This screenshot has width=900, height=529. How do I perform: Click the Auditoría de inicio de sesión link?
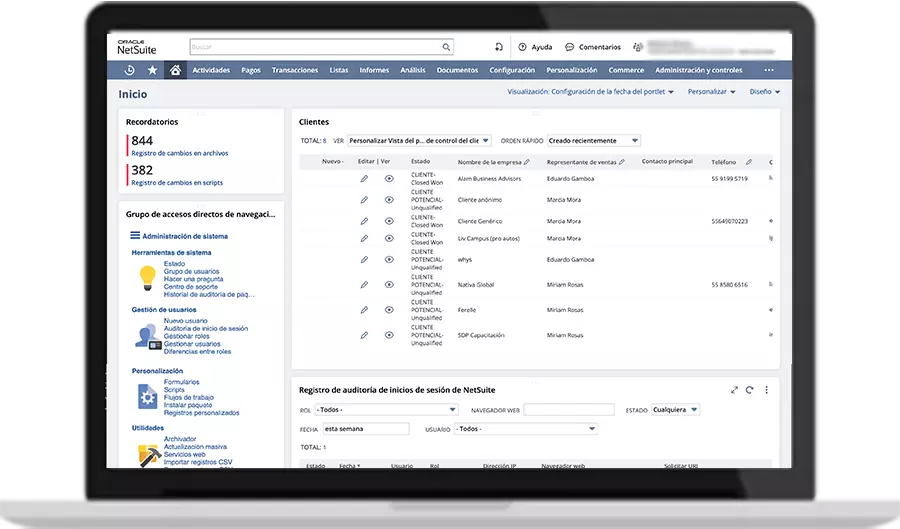click(x=206, y=329)
